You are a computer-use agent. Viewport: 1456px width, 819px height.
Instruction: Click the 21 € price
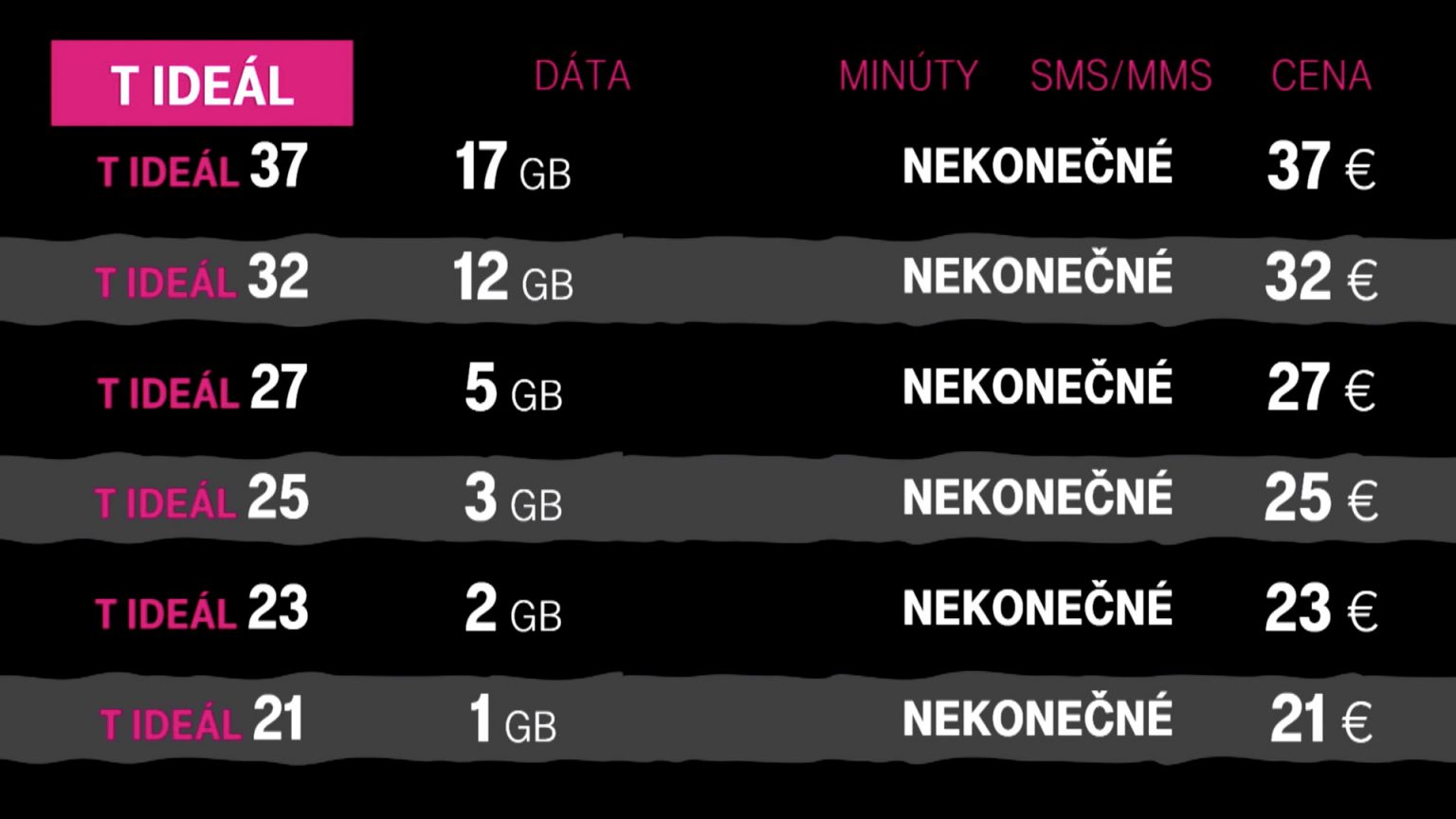(x=1321, y=720)
